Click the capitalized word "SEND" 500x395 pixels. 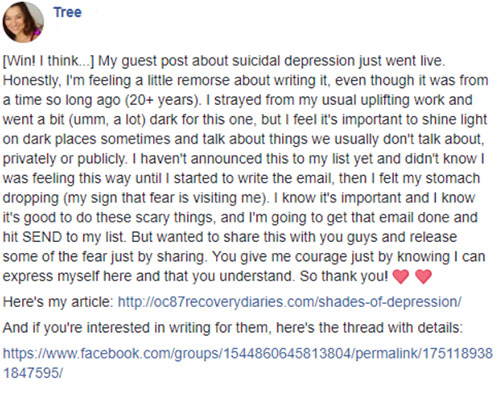pyautogui.click(x=42, y=237)
